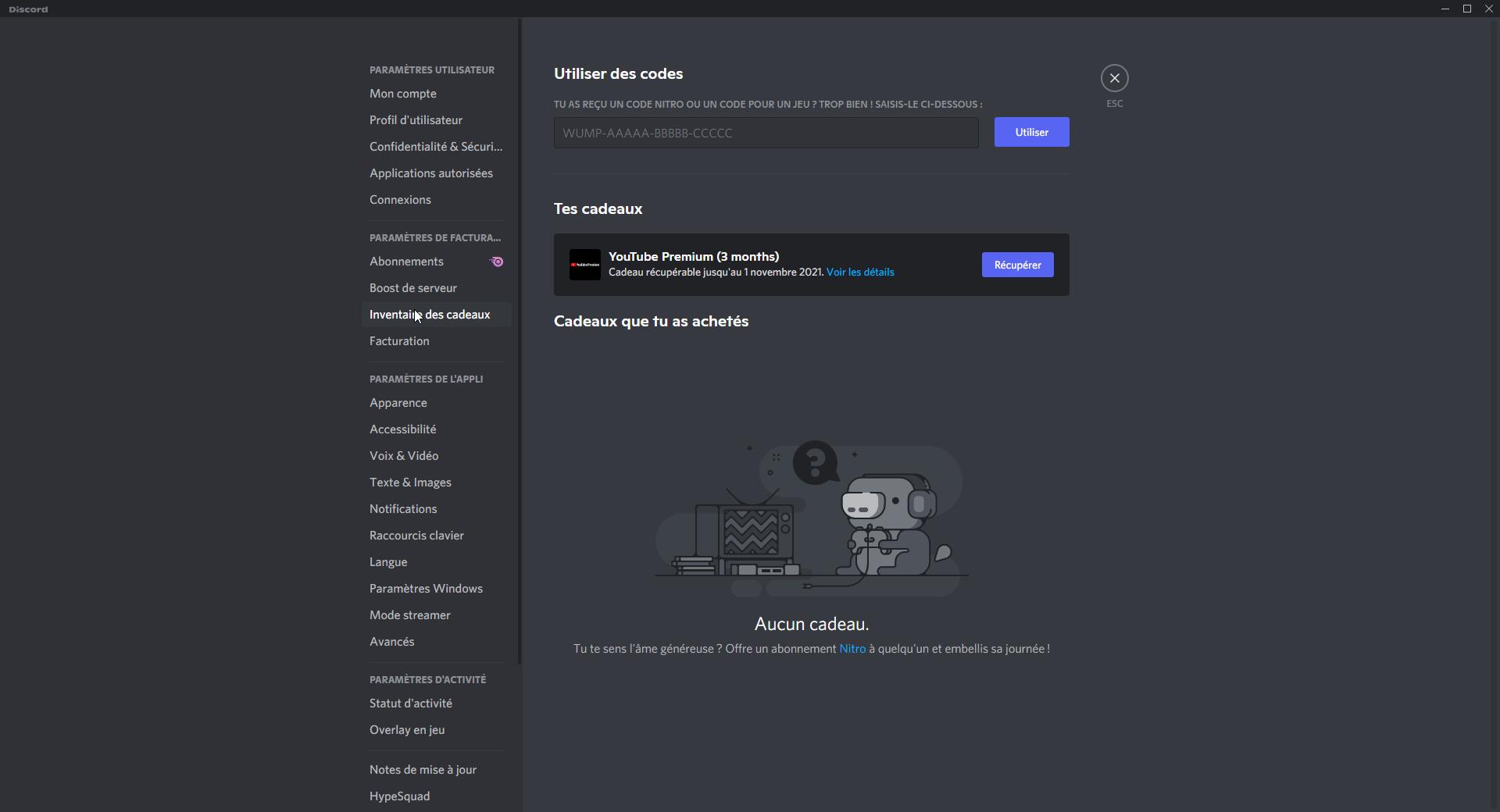Screen dimensions: 1500x812
Task: Click the Nitro icon beside Abonnements
Action: click(x=496, y=262)
